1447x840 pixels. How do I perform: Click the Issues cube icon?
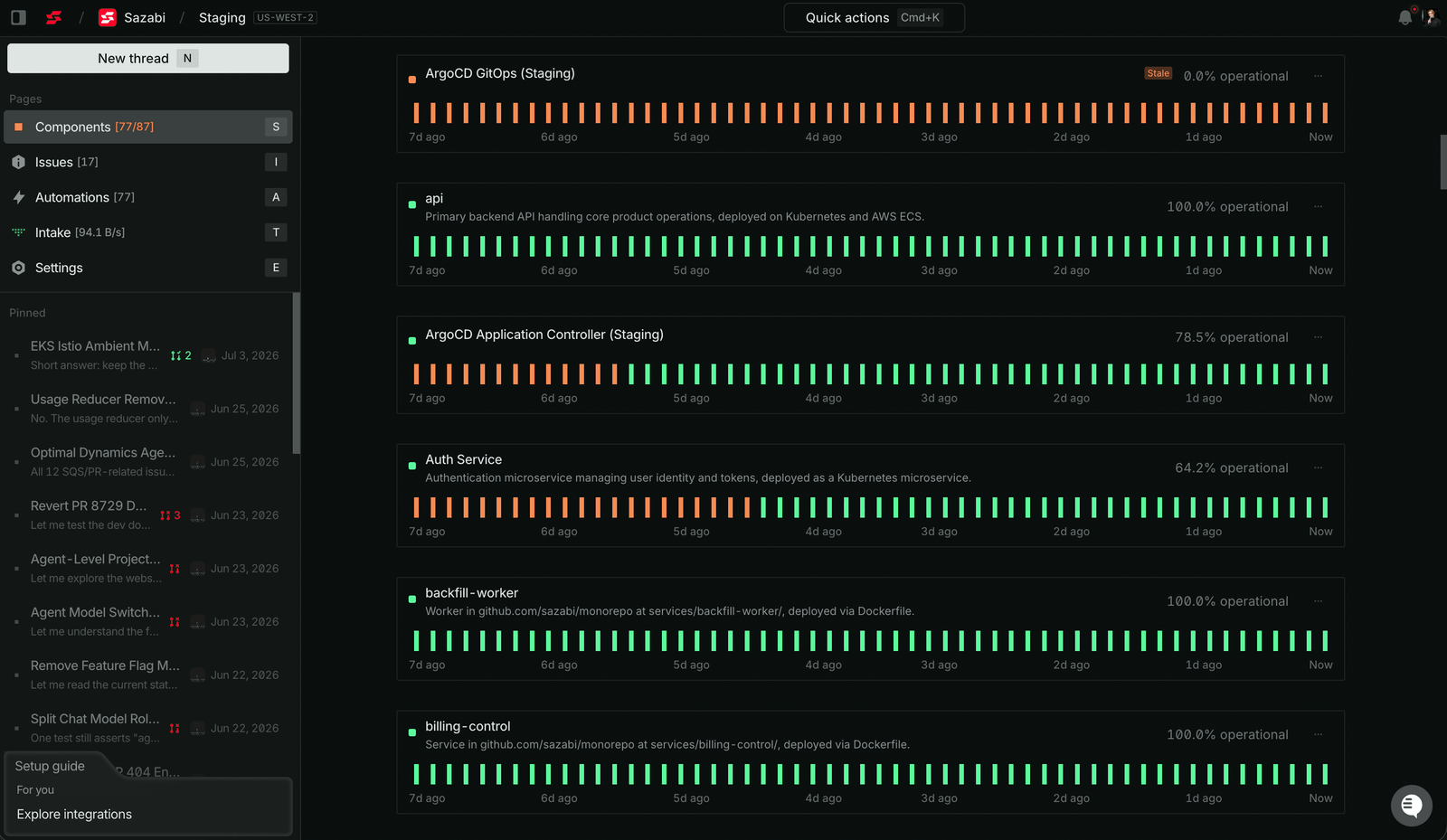[x=18, y=162]
